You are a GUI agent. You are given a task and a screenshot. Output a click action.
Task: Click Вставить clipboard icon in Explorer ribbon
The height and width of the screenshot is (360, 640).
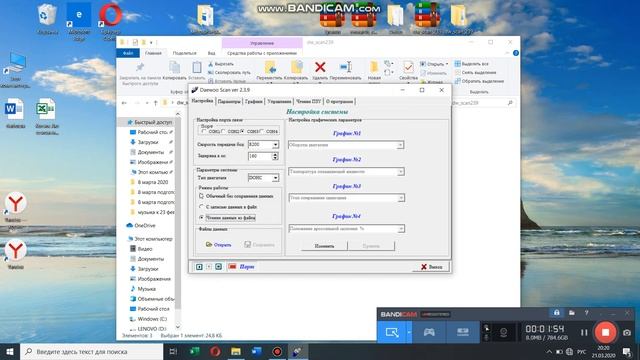coord(197,67)
